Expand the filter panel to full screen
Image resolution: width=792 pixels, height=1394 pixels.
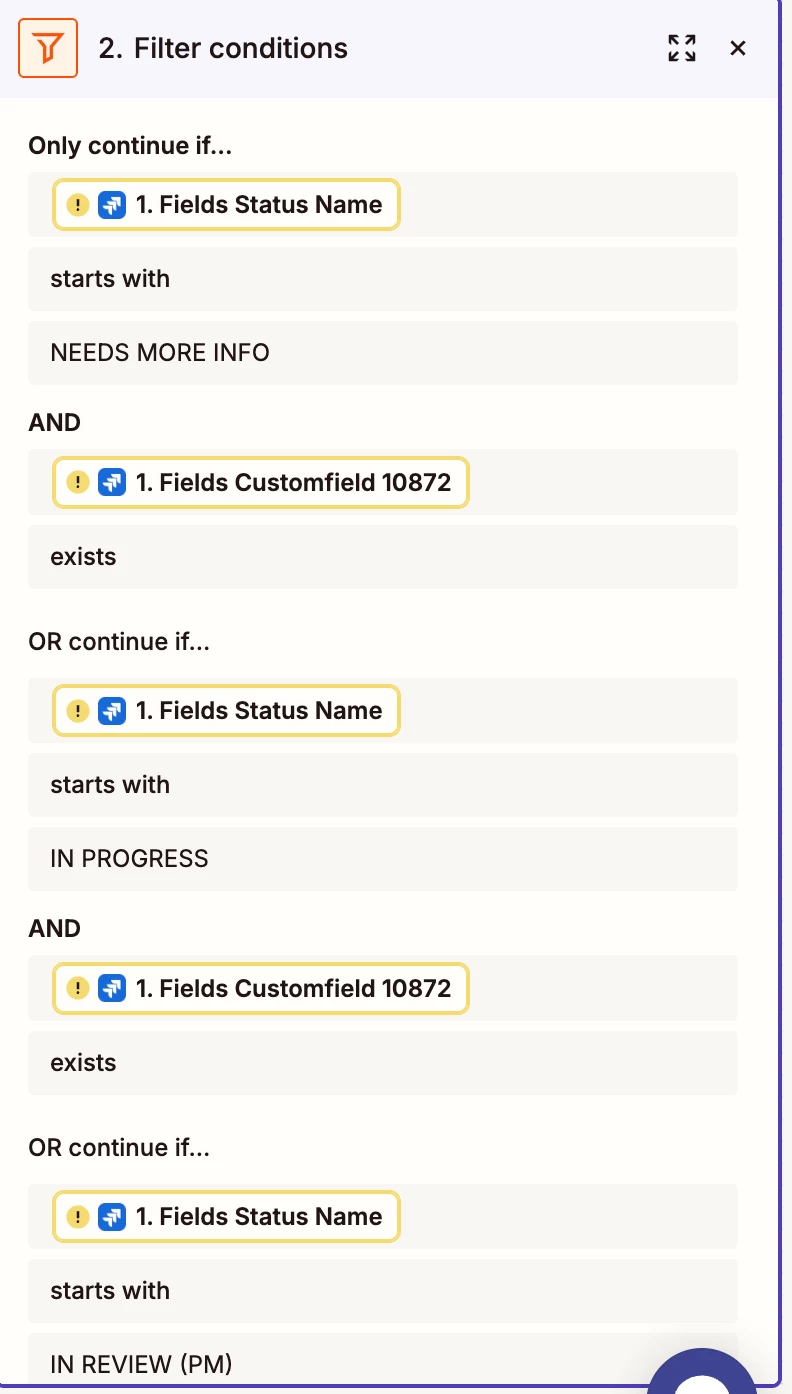pyautogui.click(x=682, y=48)
